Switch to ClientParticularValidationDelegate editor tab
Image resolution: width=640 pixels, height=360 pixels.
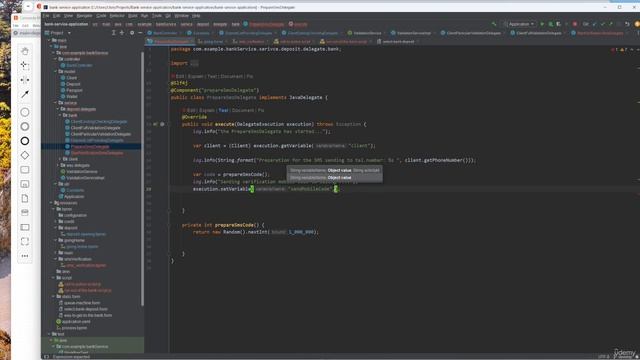473,33
